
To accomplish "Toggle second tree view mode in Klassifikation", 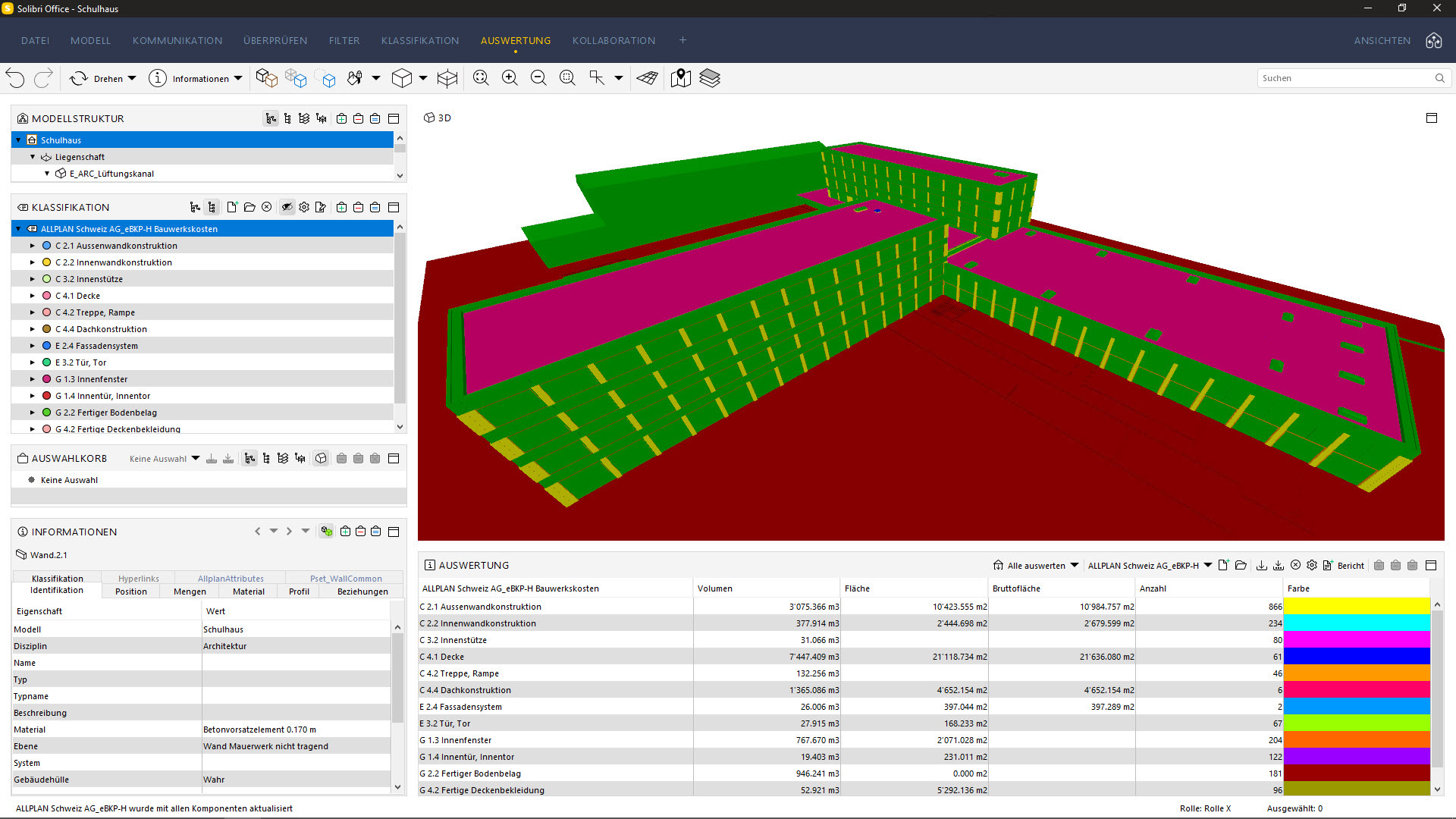I will coord(212,207).
